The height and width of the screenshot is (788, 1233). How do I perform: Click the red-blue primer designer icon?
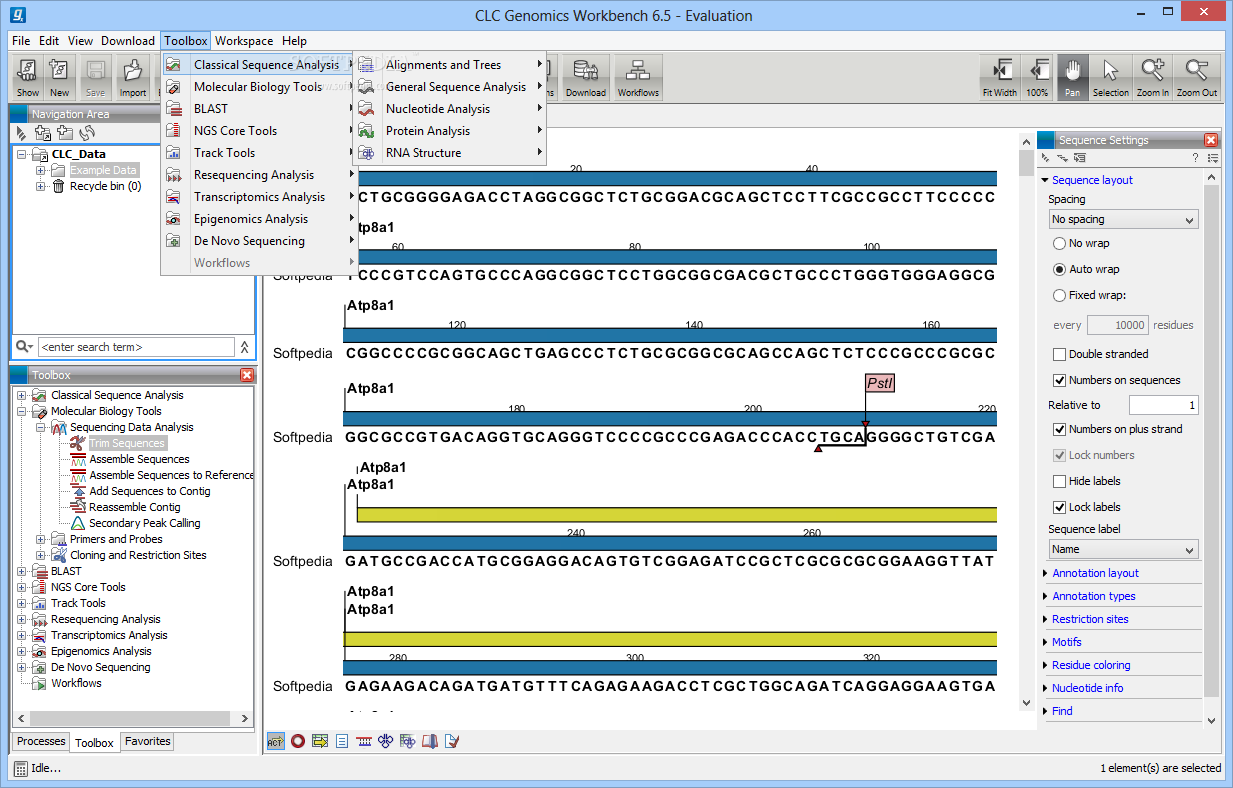[x=364, y=741]
